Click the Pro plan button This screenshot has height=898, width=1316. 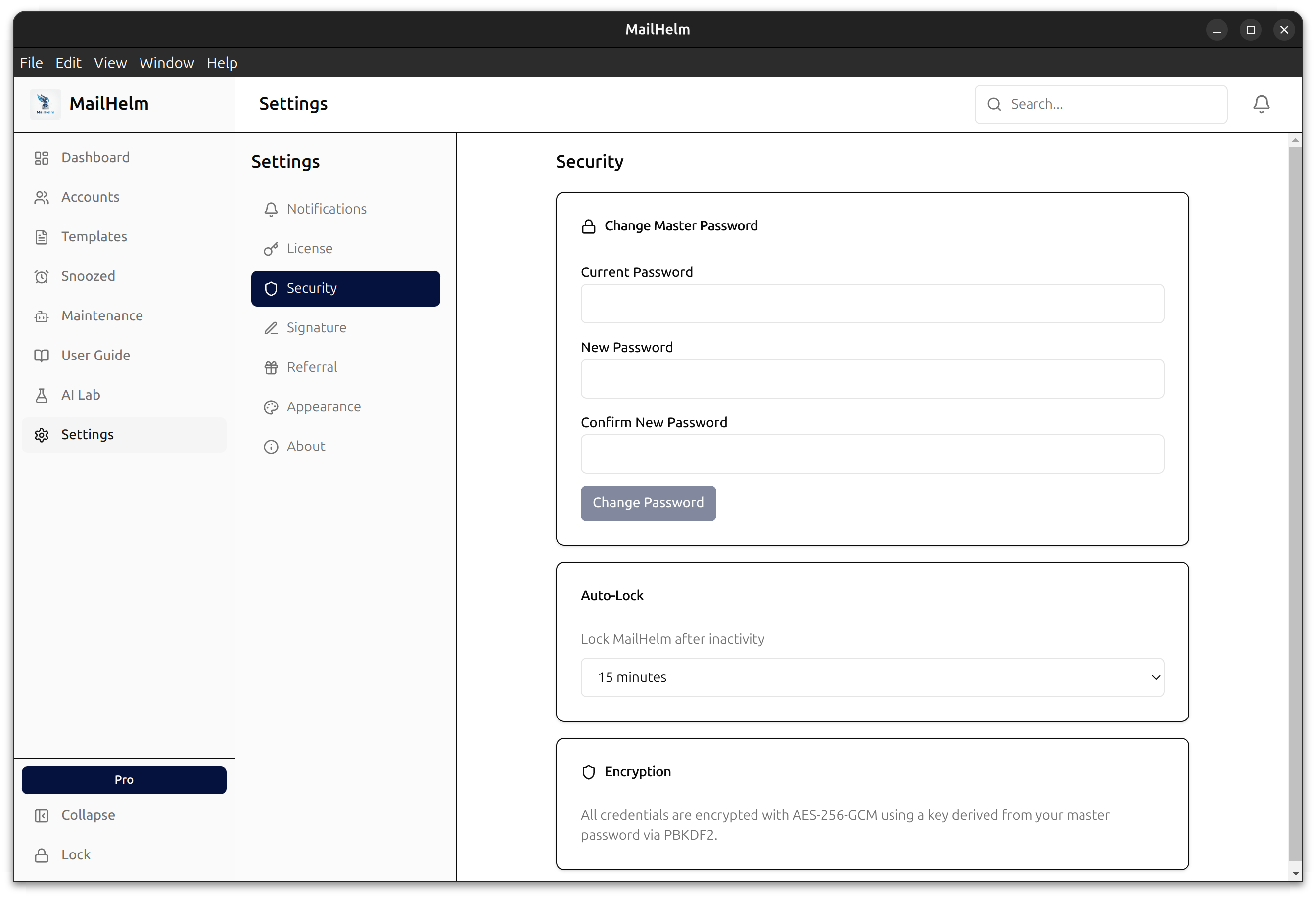point(124,780)
